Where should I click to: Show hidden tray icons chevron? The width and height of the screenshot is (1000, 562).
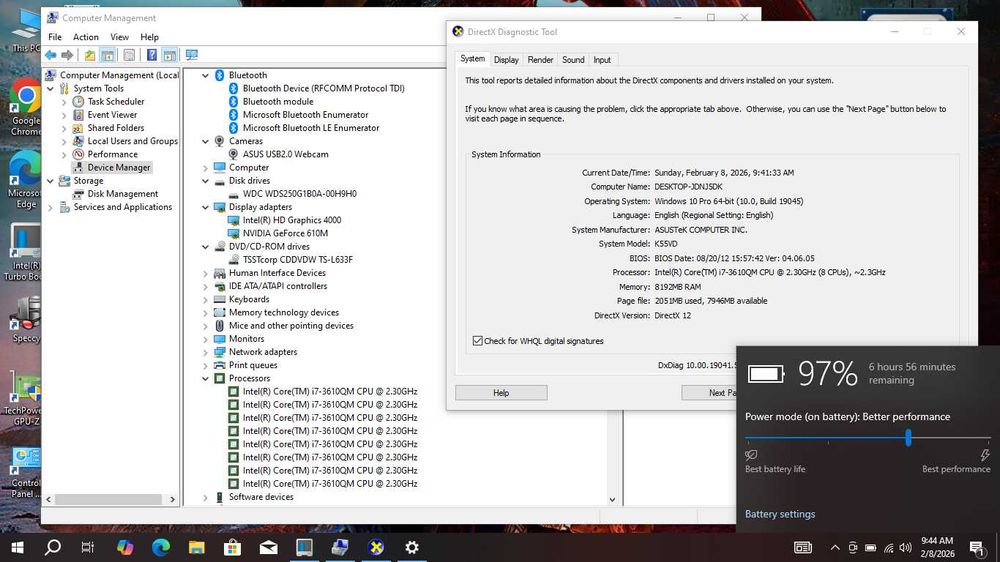[x=835, y=547]
